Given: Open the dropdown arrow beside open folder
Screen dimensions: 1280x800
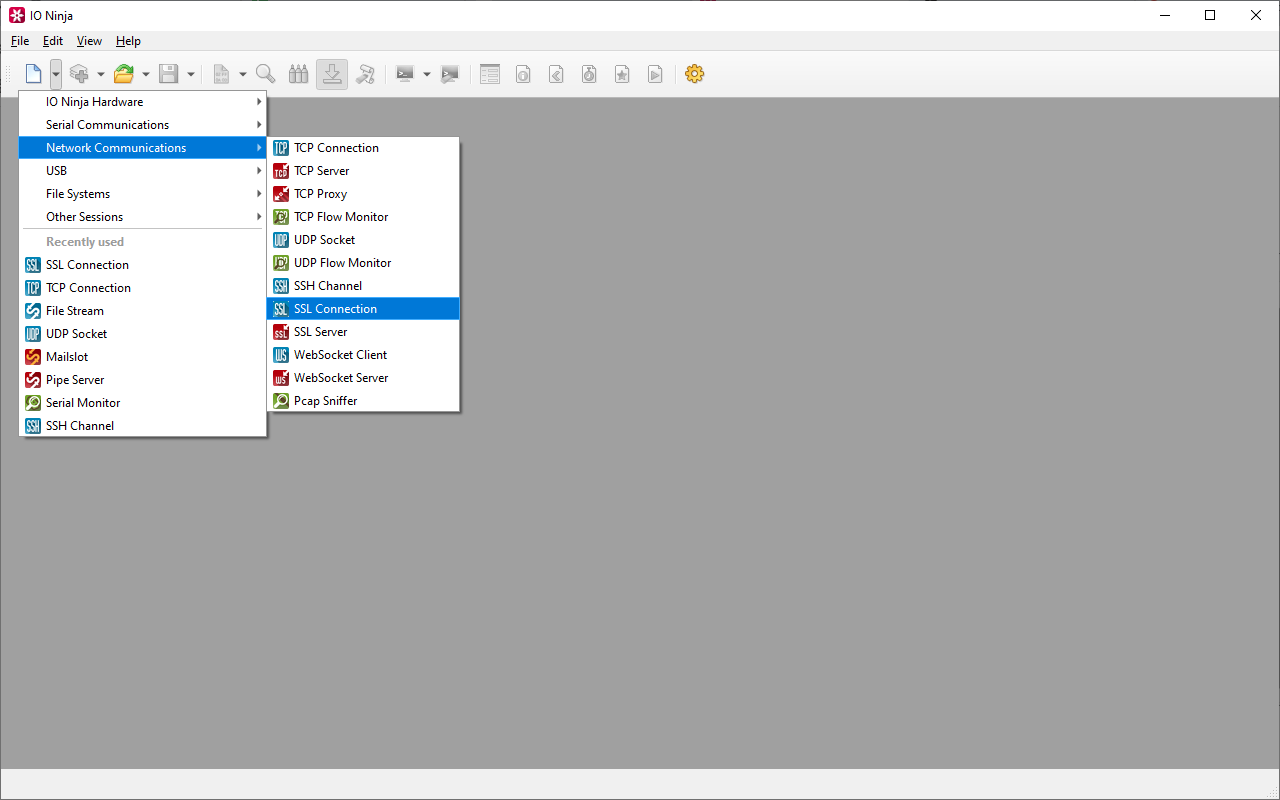Looking at the screenshot, I should click(x=146, y=74).
